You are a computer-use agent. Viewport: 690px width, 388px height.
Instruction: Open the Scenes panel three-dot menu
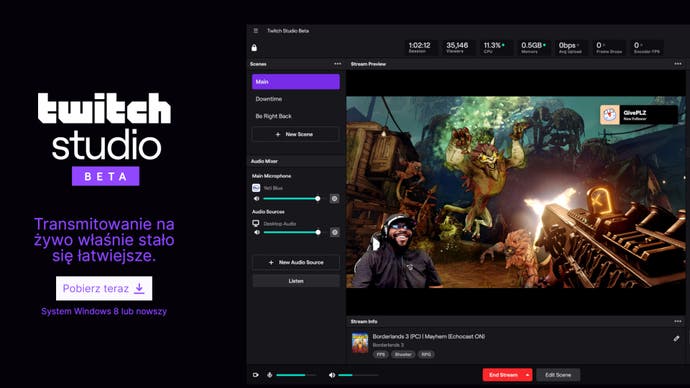[338, 64]
